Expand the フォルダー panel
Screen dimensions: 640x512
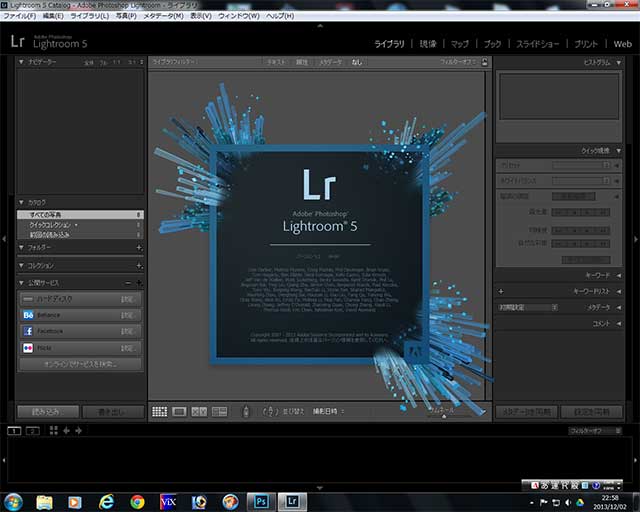(22, 247)
